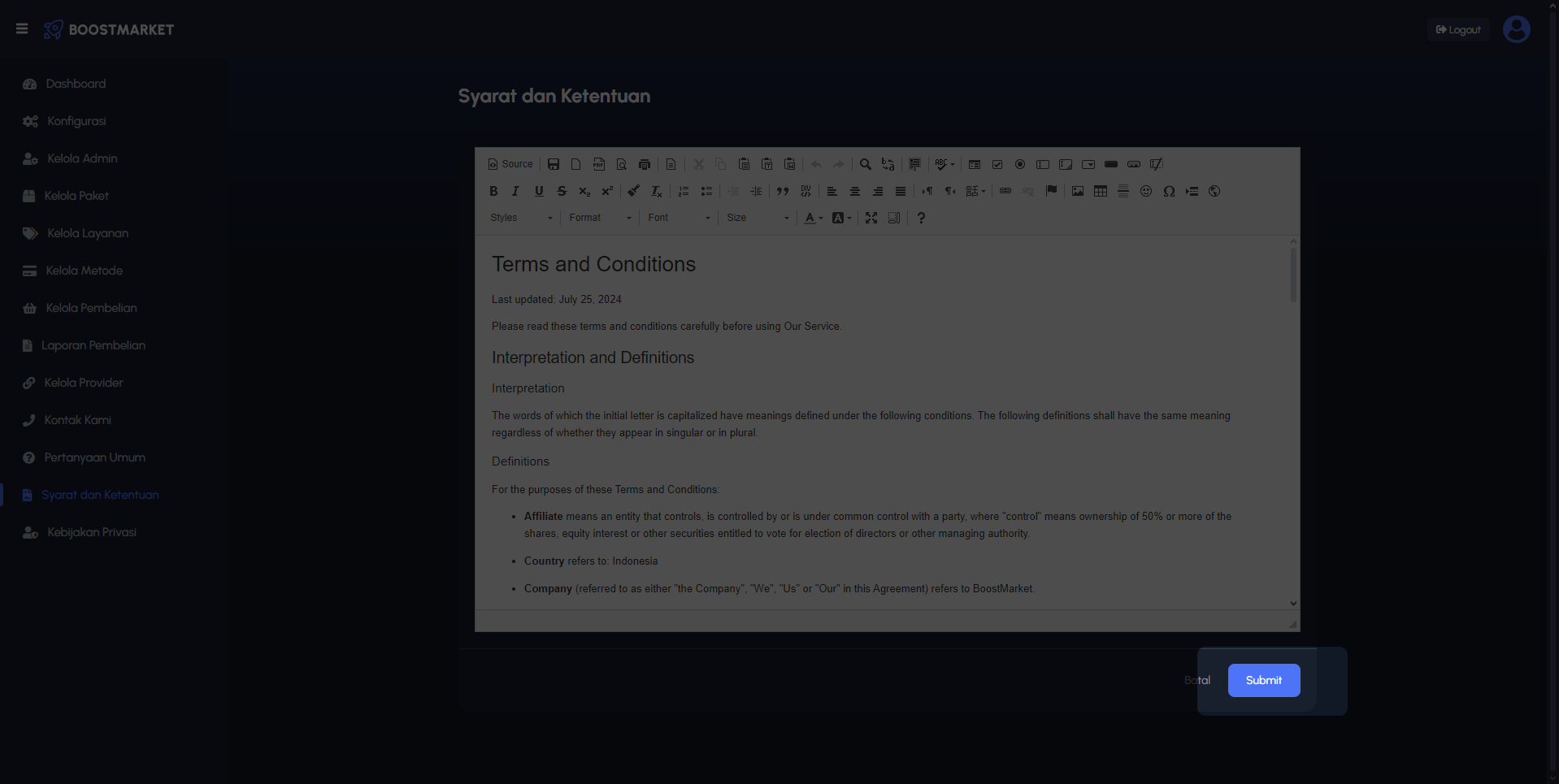This screenshot has height=784, width=1559.
Task: Click the Submit button
Action: (x=1264, y=680)
